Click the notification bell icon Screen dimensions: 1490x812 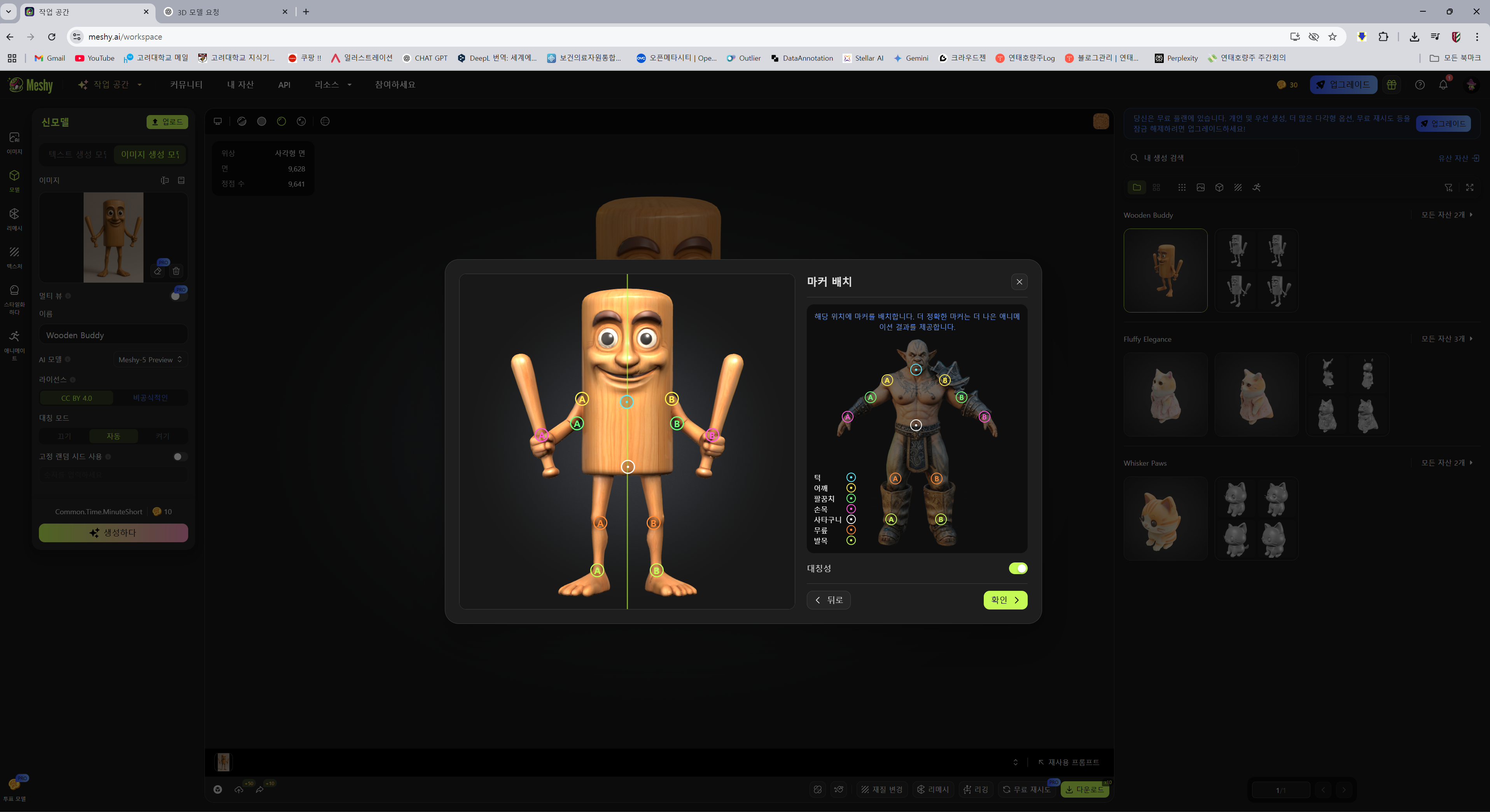pos(1443,85)
